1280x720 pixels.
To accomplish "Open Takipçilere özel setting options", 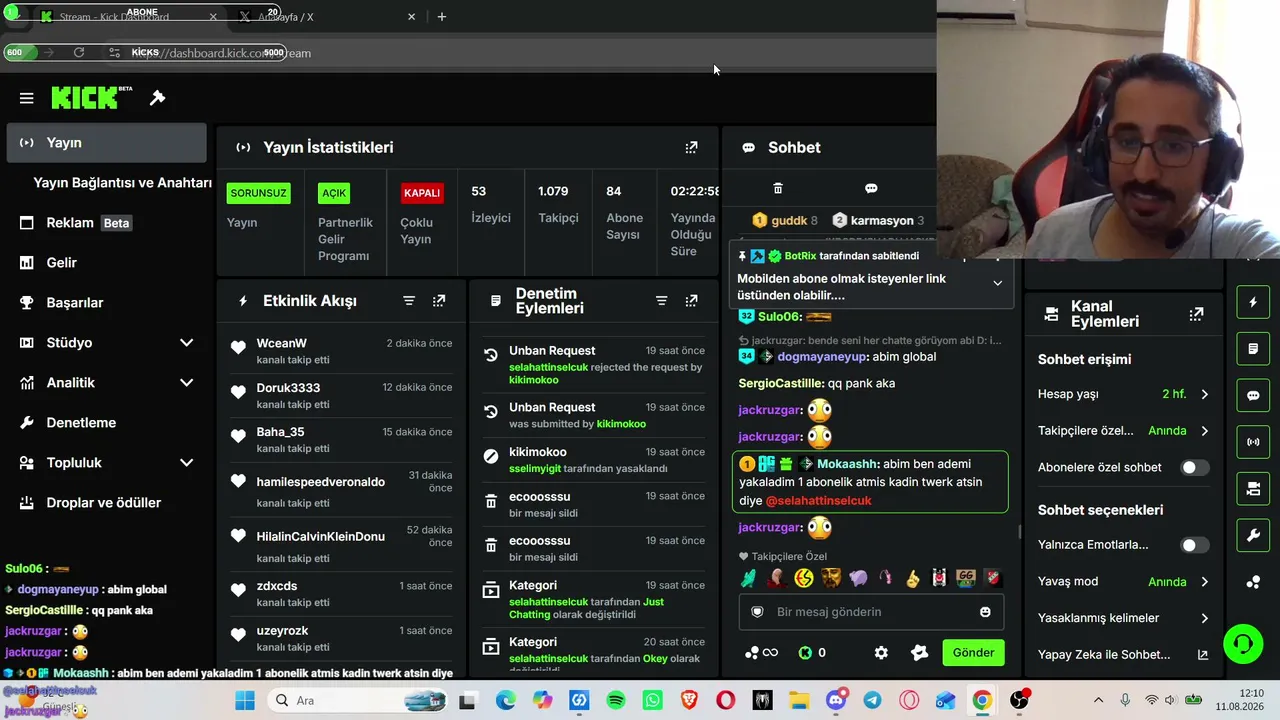I will click(x=1124, y=431).
